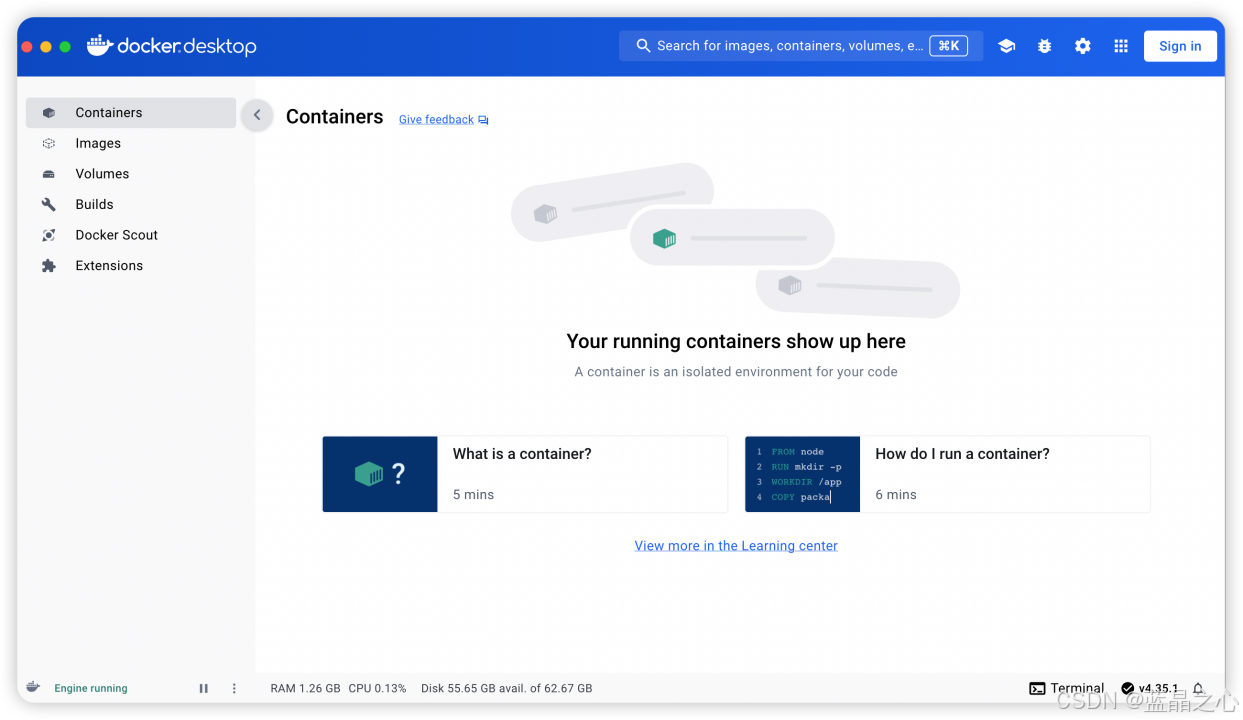This screenshot has height=720, width=1243.
Task: Click the Extensions puzzle piece icon
Action: click(49, 265)
